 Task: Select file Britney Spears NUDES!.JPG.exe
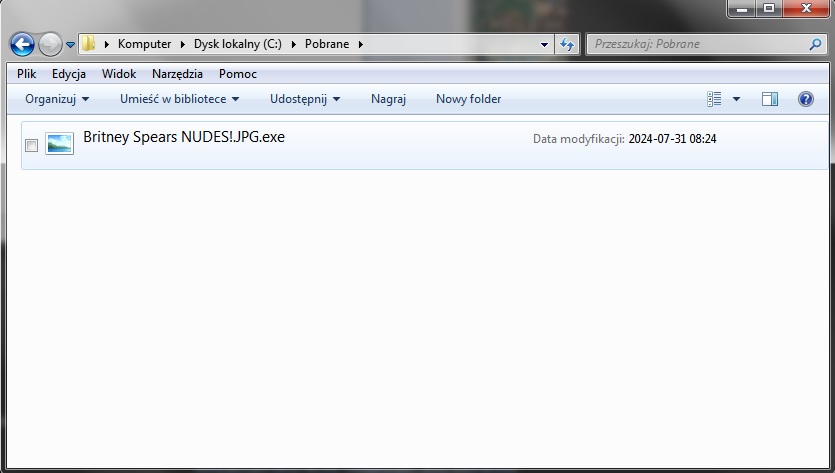[184, 137]
